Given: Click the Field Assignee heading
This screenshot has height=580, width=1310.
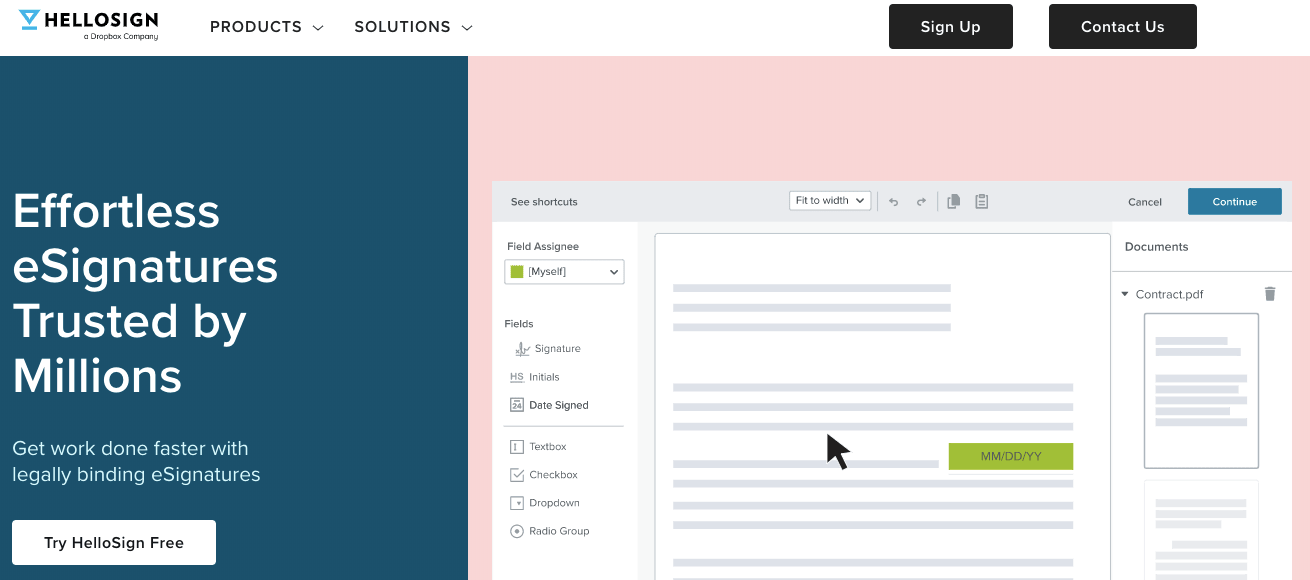Looking at the screenshot, I should (543, 246).
